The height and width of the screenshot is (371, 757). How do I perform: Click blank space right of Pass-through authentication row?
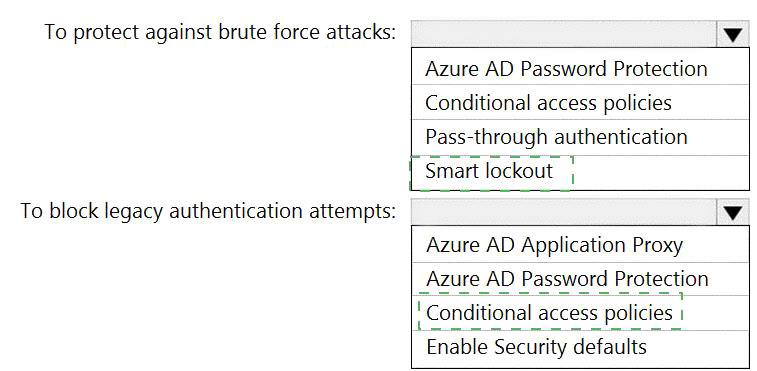(x=718, y=137)
